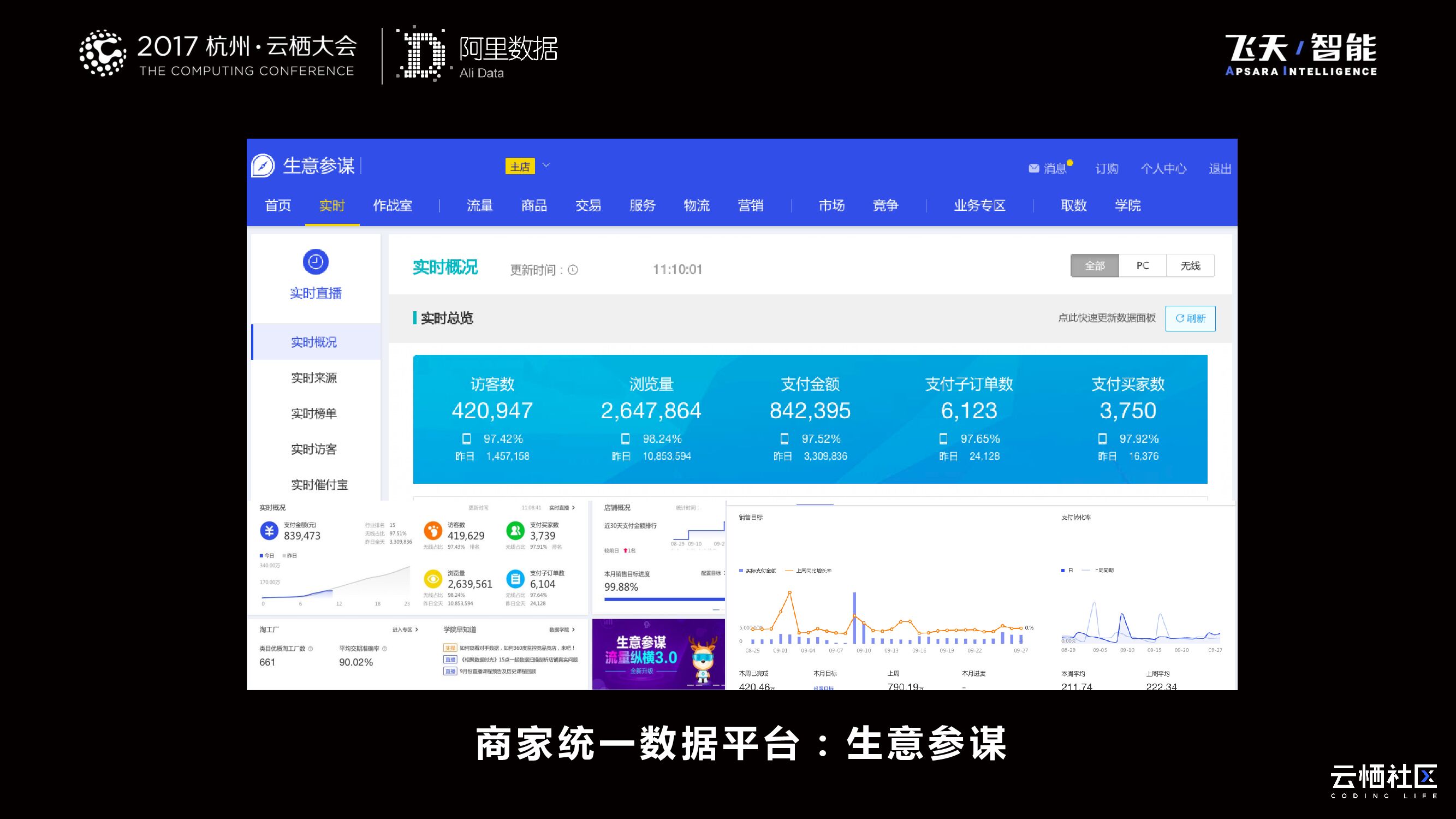1456x819 pixels.
Task: Click the 本月销售目标进度 progress bar
Action: click(664, 599)
